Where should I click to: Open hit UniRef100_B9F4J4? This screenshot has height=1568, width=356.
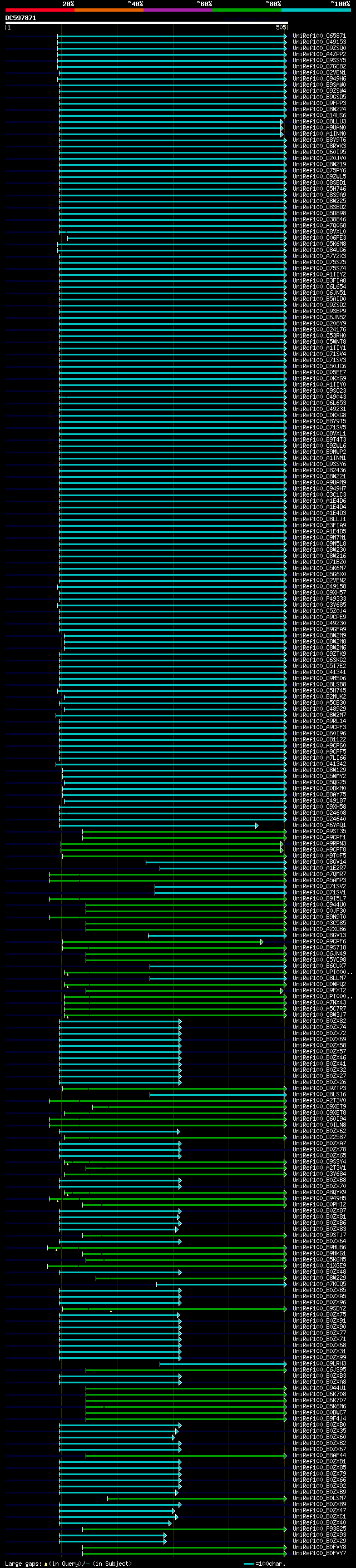click(x=319, y=1418)
